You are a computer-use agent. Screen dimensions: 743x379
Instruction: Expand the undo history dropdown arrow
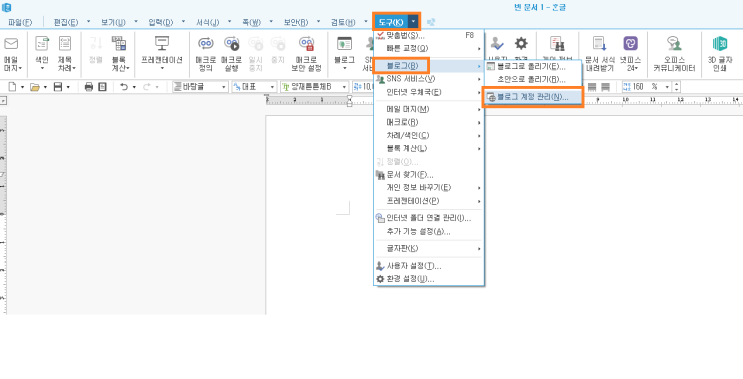coord(134,87)
